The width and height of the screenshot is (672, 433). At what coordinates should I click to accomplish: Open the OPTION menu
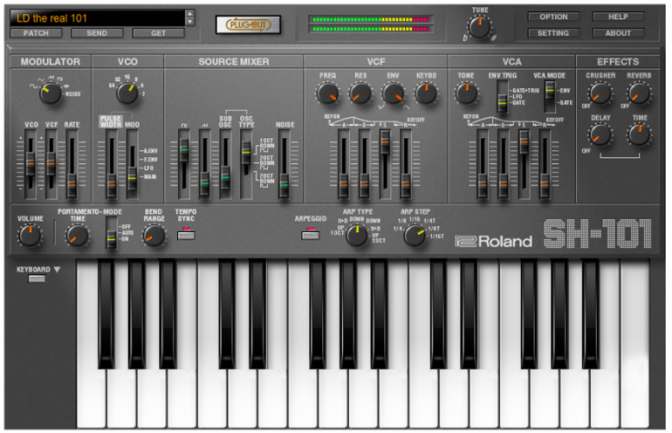coord(553,17)
